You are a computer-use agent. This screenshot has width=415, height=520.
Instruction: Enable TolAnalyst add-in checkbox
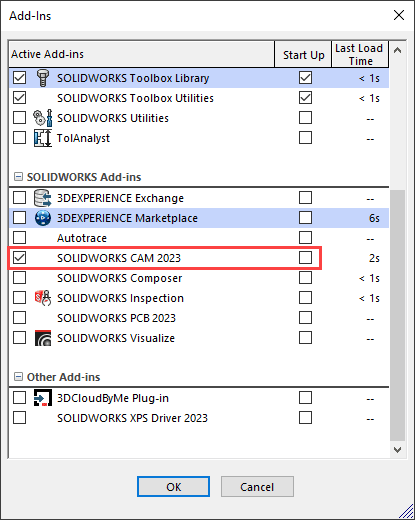click(x=19, y=138)
